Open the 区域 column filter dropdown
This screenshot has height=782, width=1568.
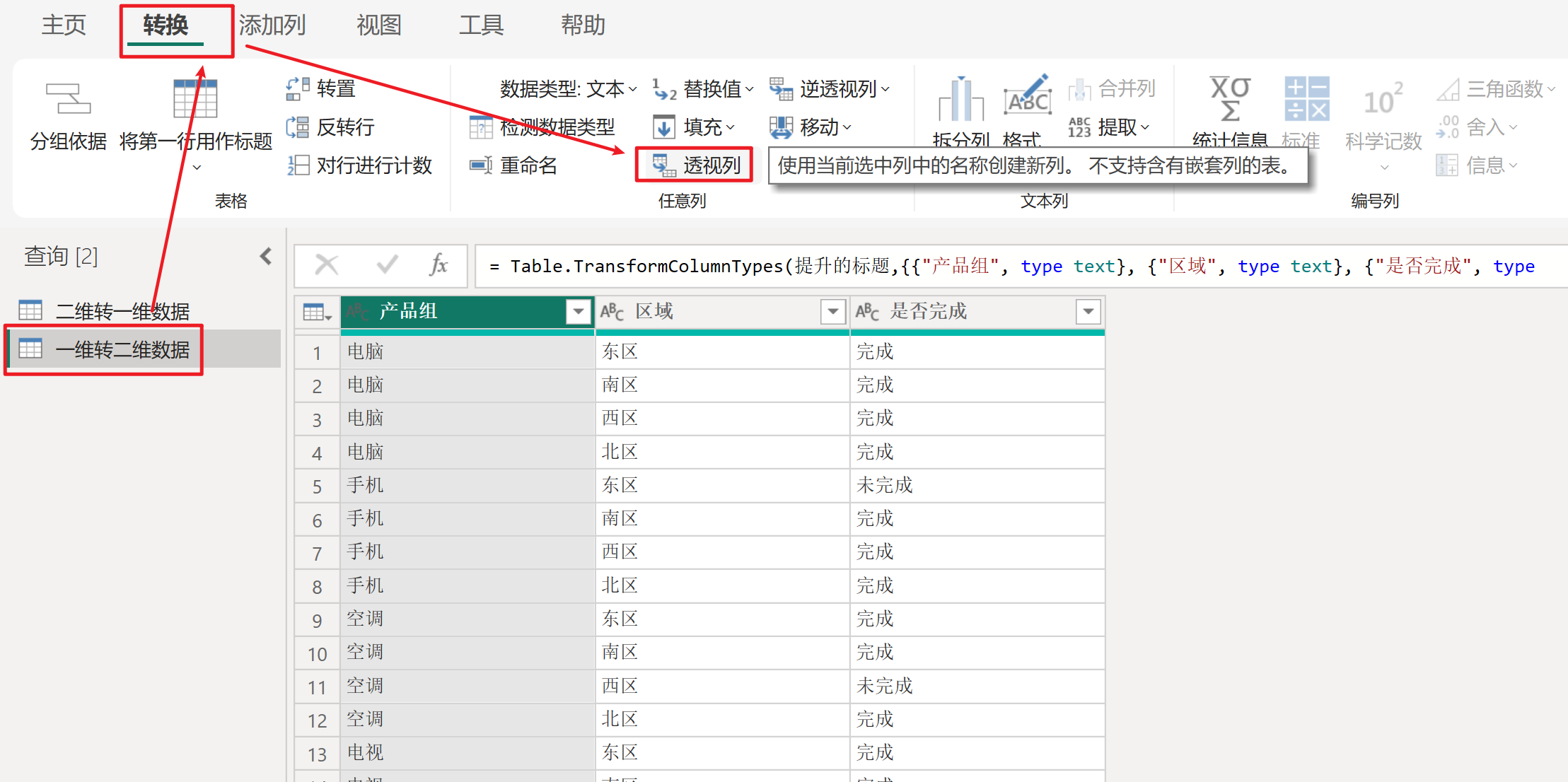(x=832, y=311)
